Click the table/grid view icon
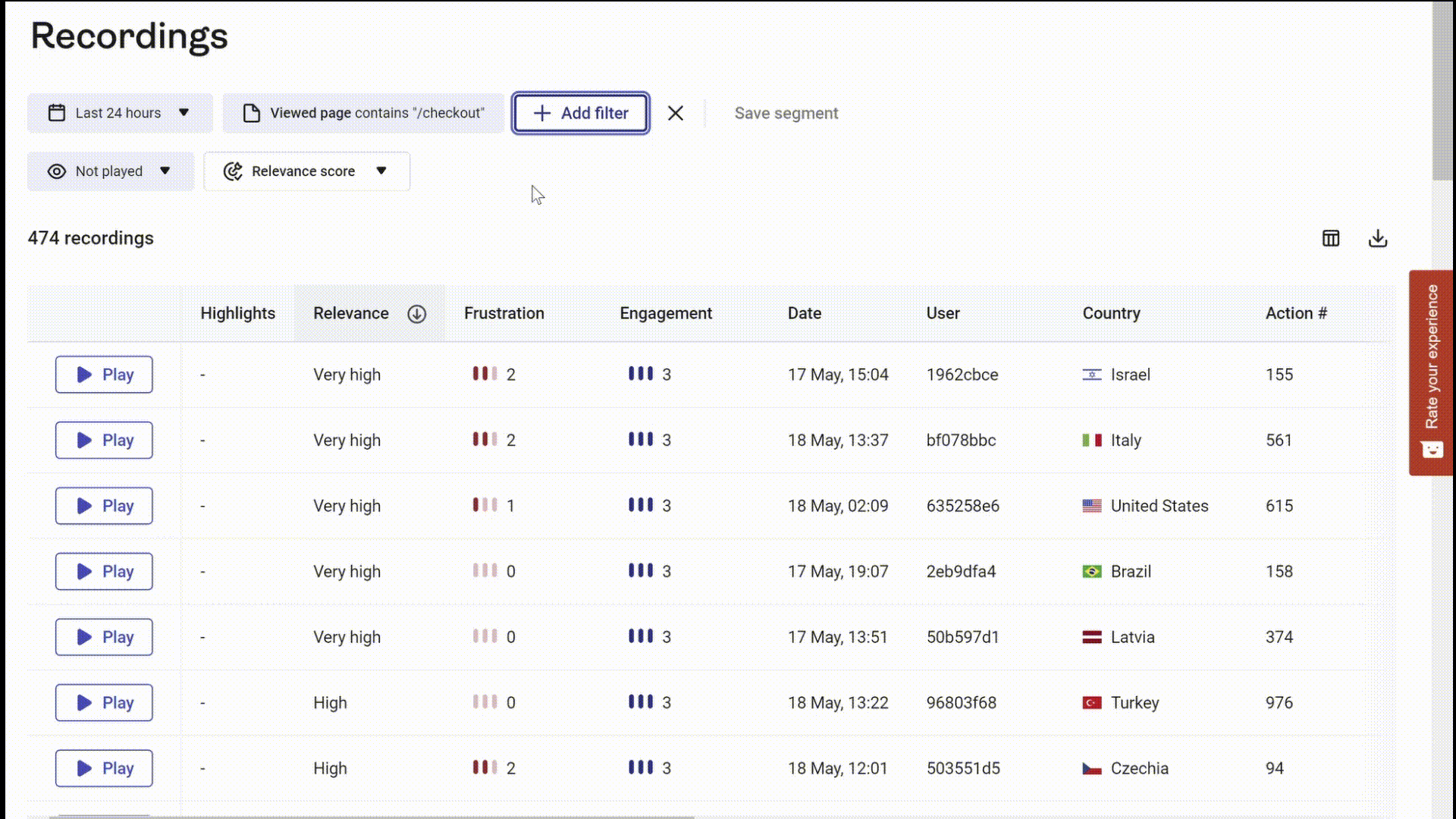Image resolution: width=1456 pixels, height=819 pixels. tap(1331, 238)
